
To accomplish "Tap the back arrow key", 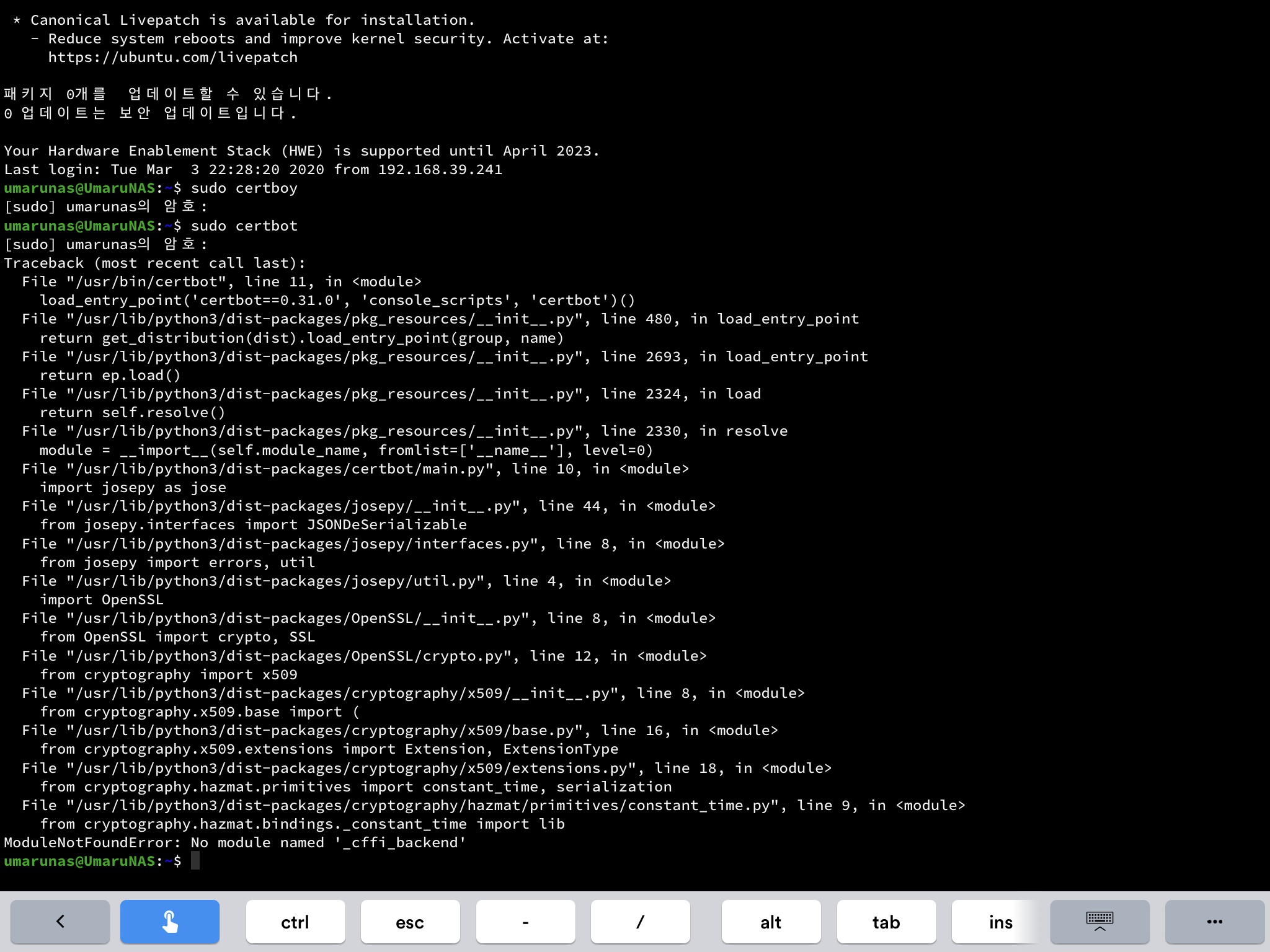I will pos(60,922).
